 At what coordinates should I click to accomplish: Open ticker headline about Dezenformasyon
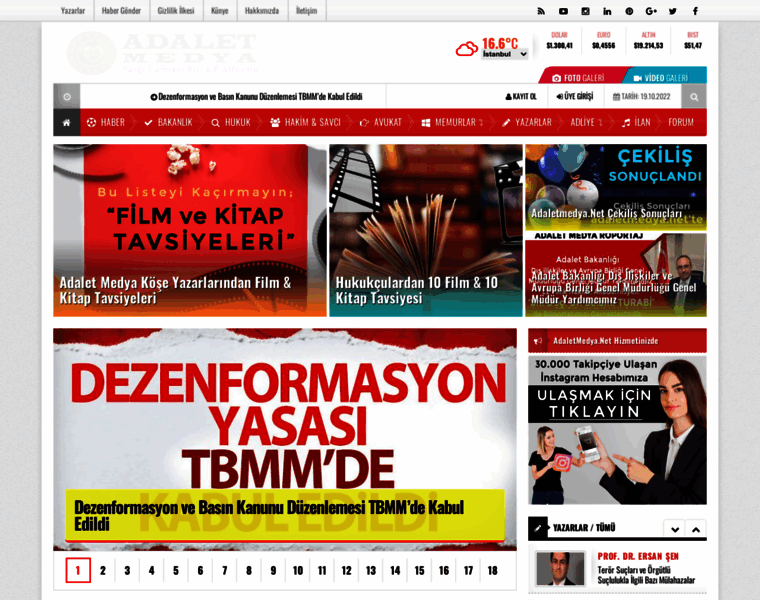click(x=257, y=96)
